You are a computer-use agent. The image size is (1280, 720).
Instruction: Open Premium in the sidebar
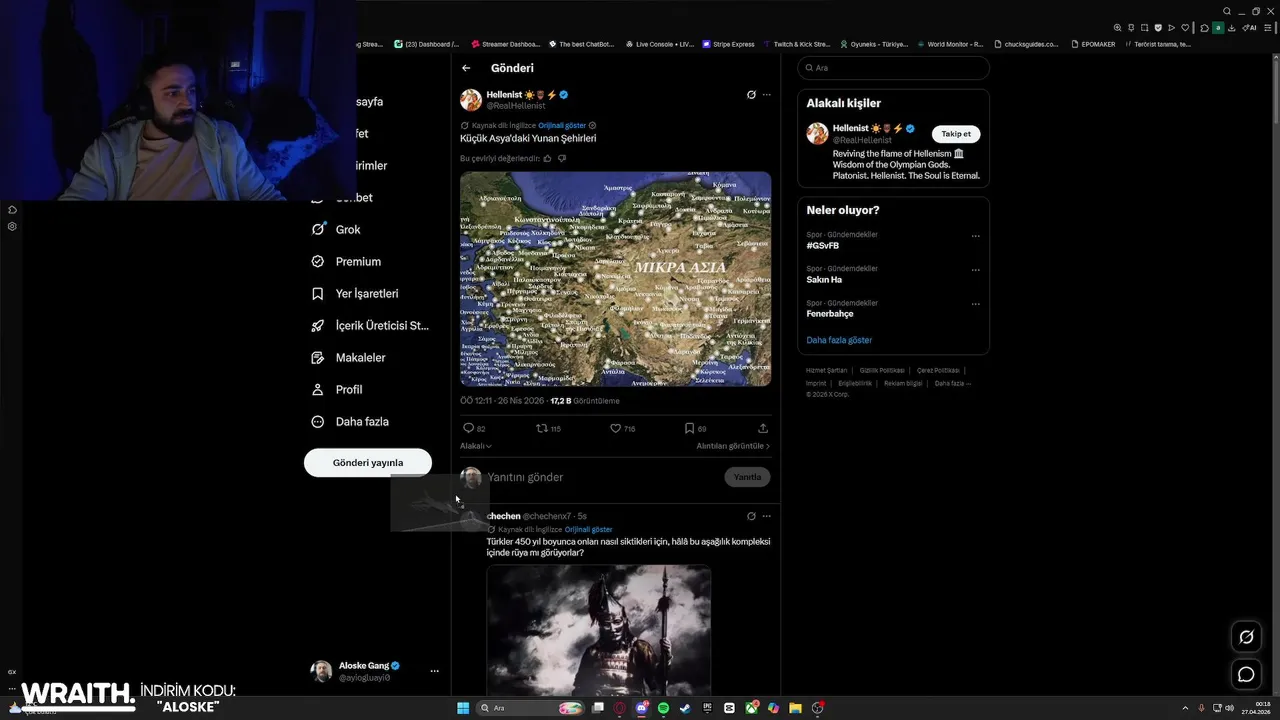pos(346,261)
